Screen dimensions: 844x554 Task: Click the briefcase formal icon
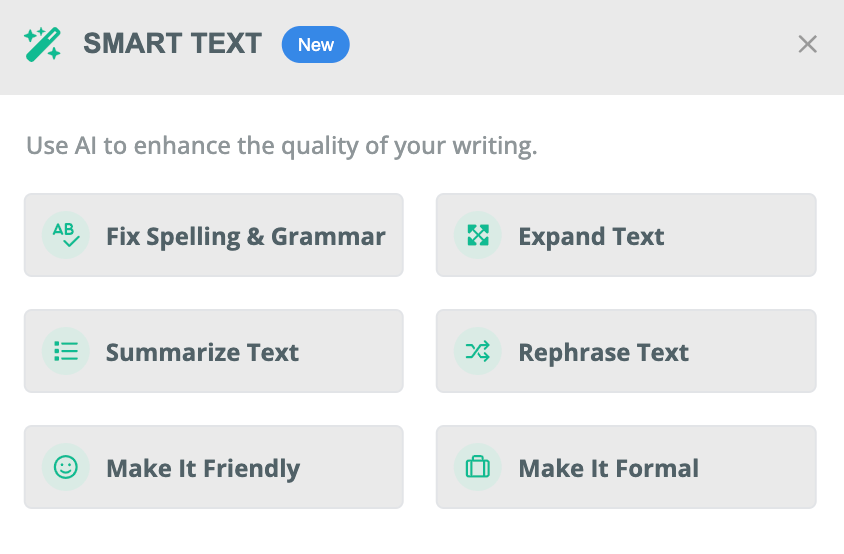(477, 468)
